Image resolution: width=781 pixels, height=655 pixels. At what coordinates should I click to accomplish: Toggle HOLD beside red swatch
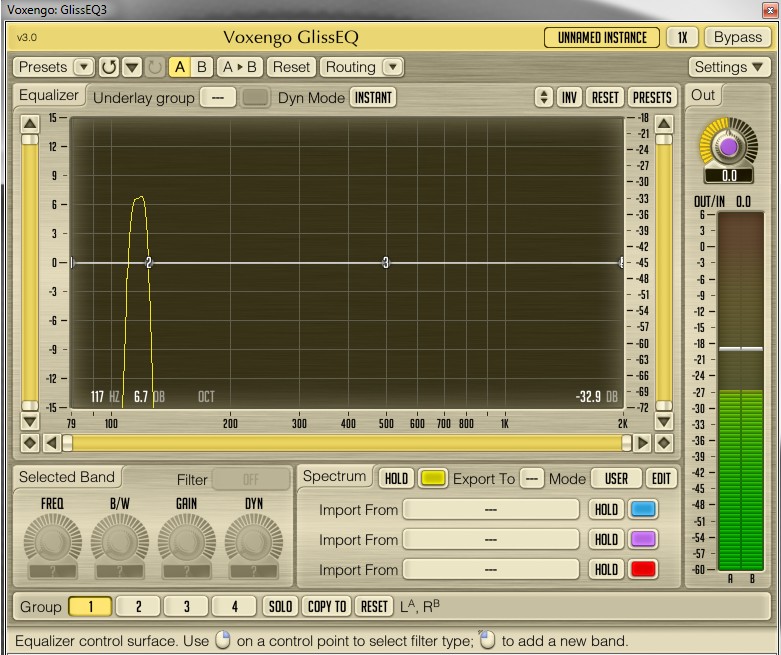606,569
